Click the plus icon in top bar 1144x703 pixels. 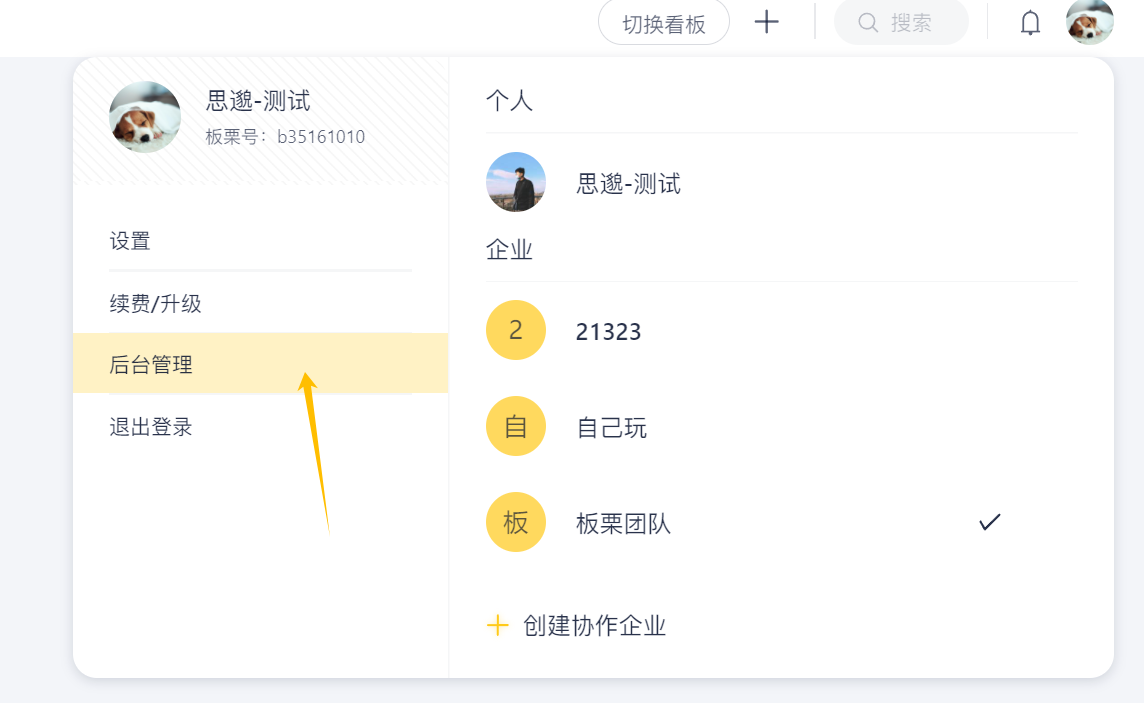[766, 22]
